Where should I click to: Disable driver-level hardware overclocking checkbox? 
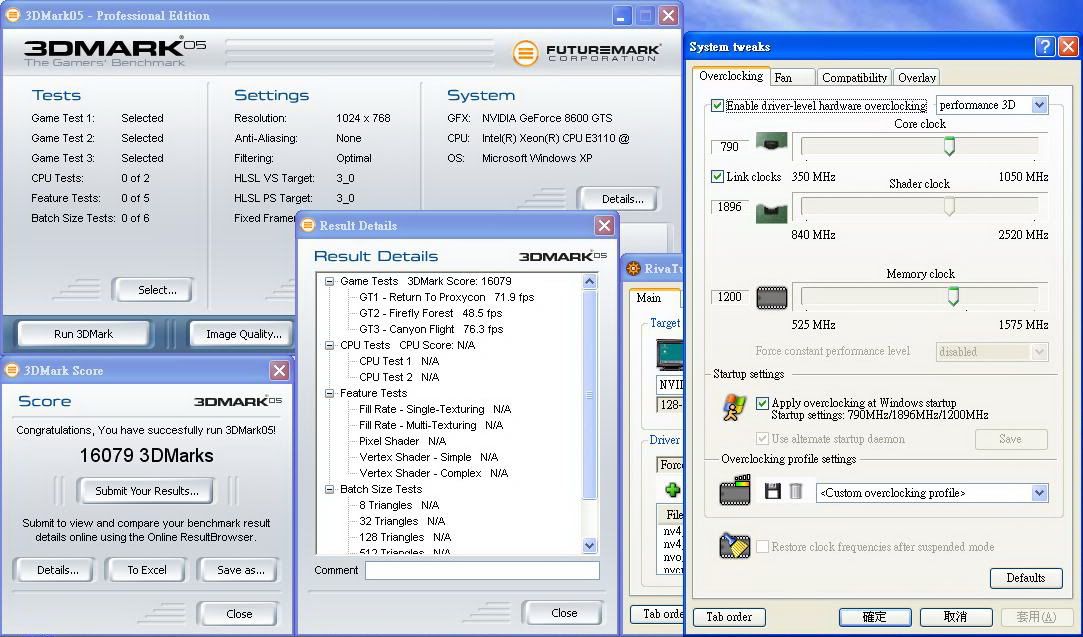(717, 106)
